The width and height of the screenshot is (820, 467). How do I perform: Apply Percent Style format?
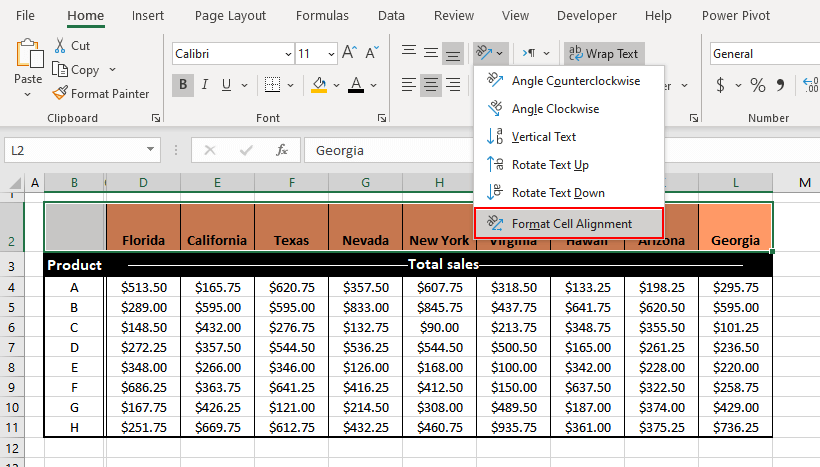[758, 85]
